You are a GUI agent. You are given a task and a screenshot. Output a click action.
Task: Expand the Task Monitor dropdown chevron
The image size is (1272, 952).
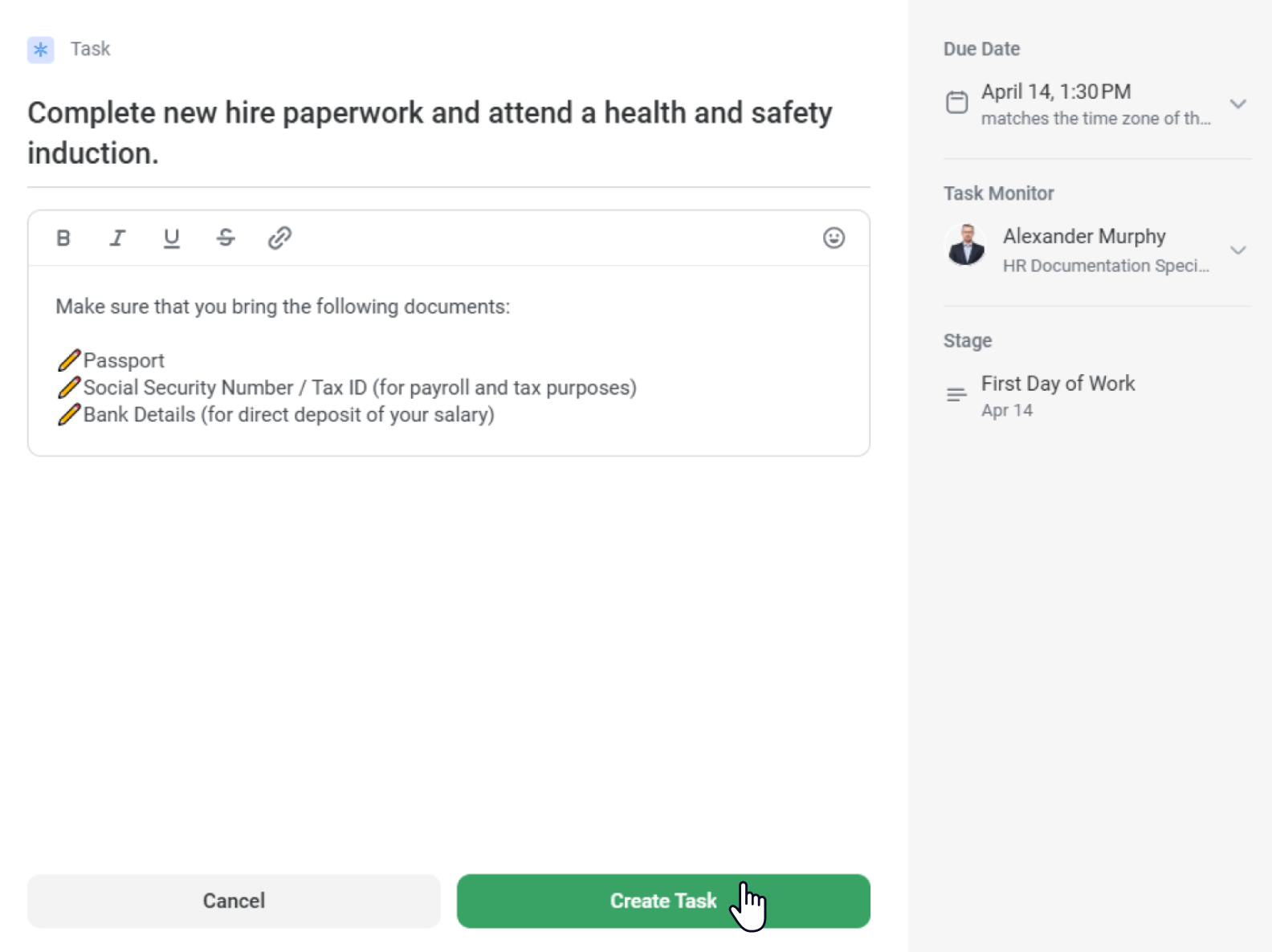coord(1238,250)
